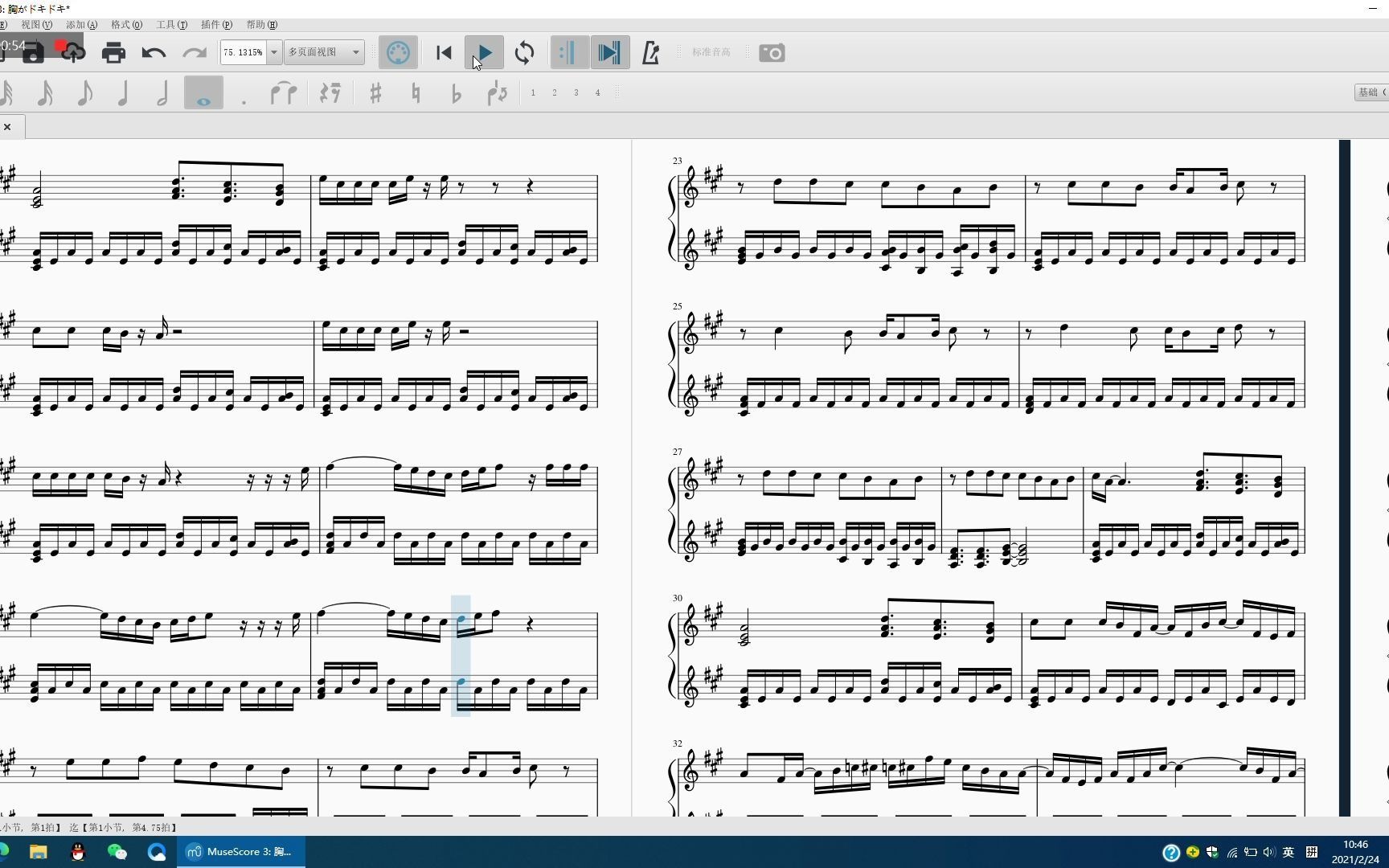
Task: Toggle the metronome
Action: tap(650, 53)
